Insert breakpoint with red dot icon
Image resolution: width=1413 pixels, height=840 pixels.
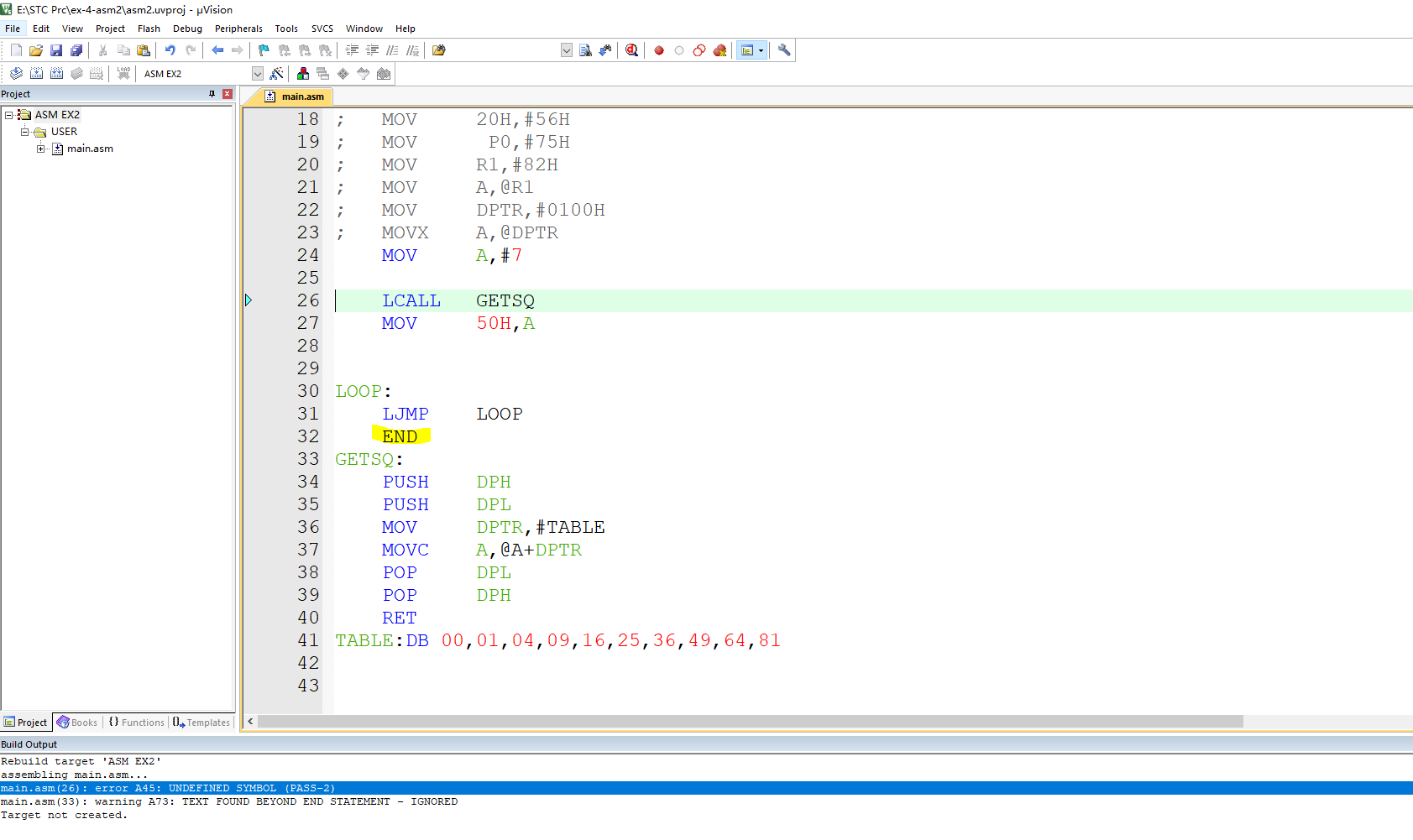pyautogui.click(x=659, y=50)
